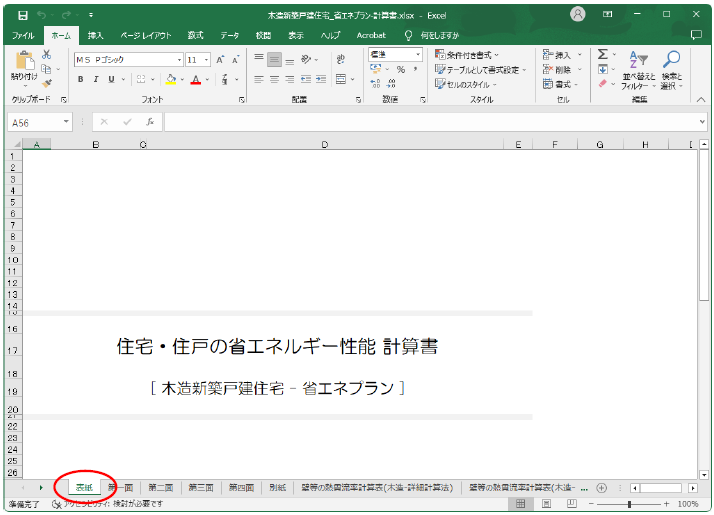
Task: Apply the red font color A
Action: click(x=196, y=80)
